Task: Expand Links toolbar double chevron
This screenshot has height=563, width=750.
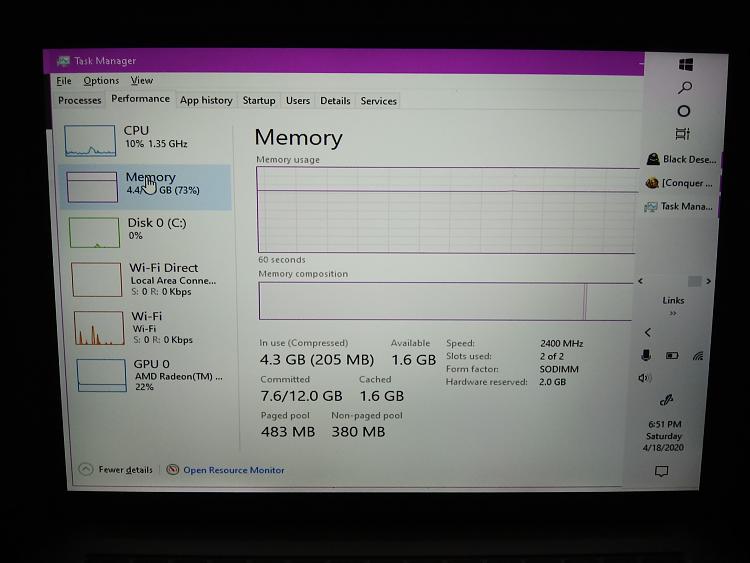Action: (x=673, y=313)
